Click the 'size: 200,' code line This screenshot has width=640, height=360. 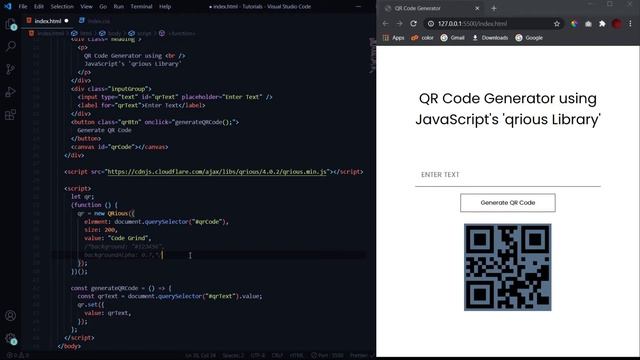100,230
